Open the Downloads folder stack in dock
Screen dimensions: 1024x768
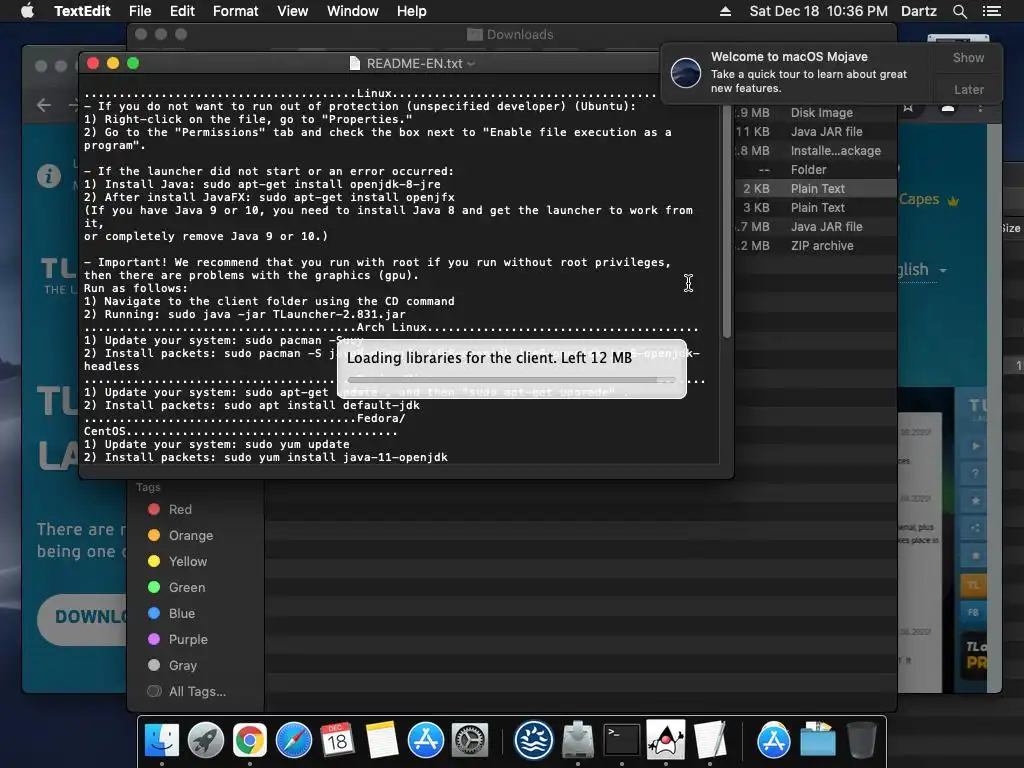coord(818,740)
